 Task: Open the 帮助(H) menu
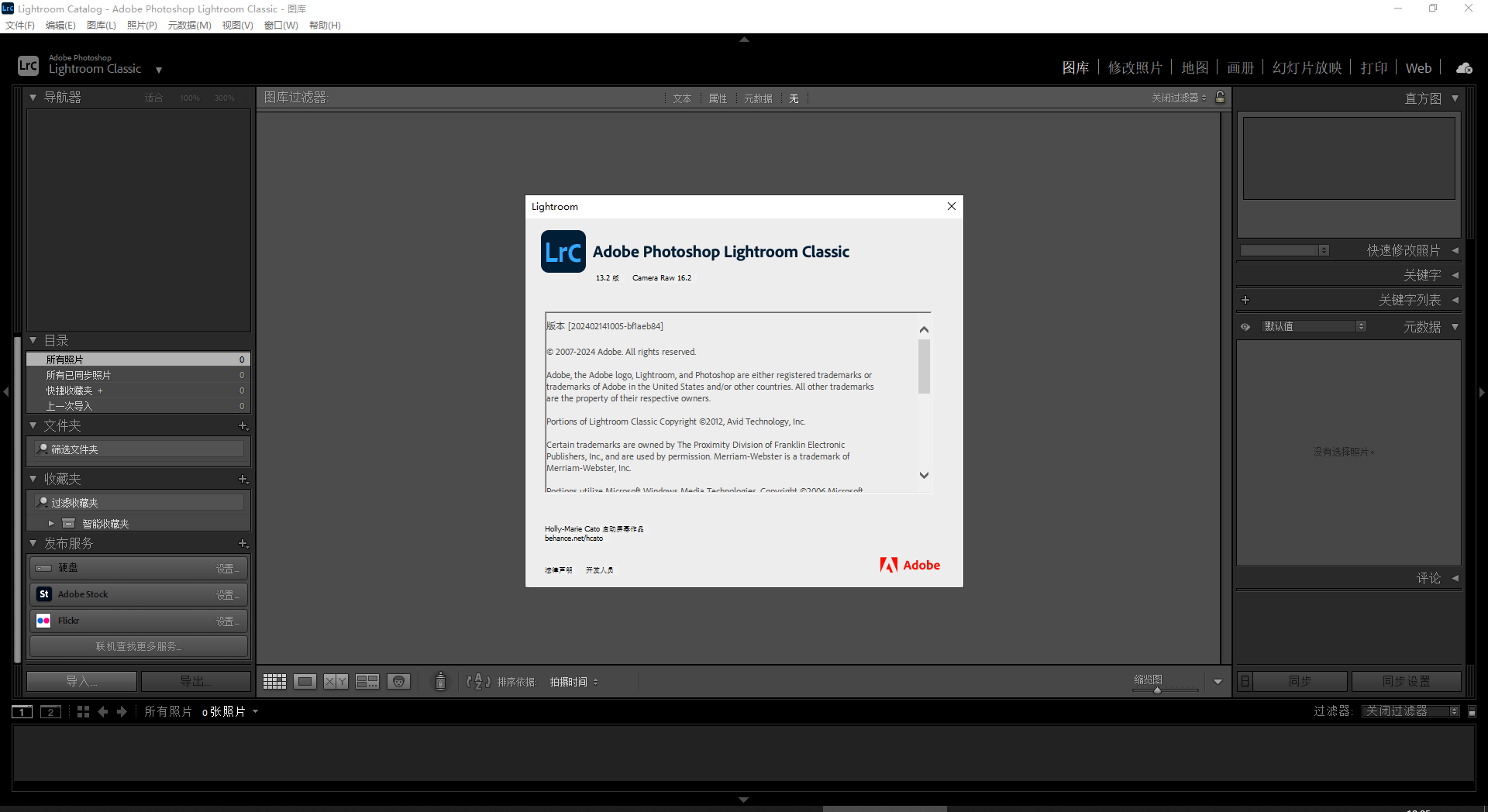pos(324,25)
